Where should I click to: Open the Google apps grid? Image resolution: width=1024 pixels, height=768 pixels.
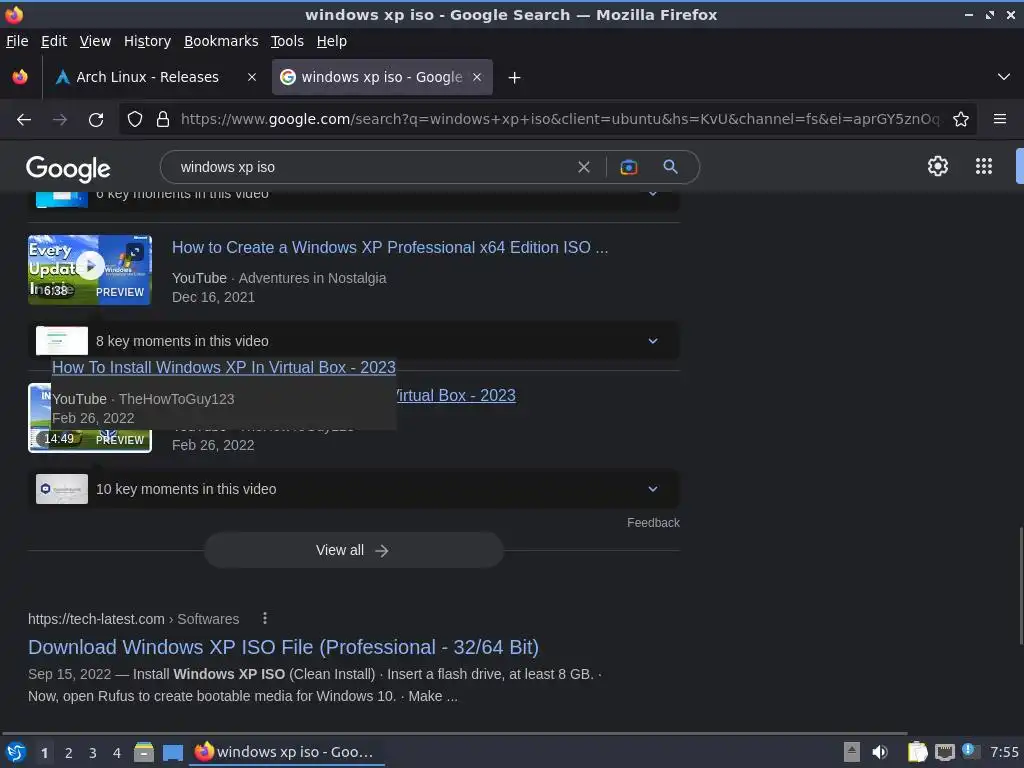[x=984, y=167]
